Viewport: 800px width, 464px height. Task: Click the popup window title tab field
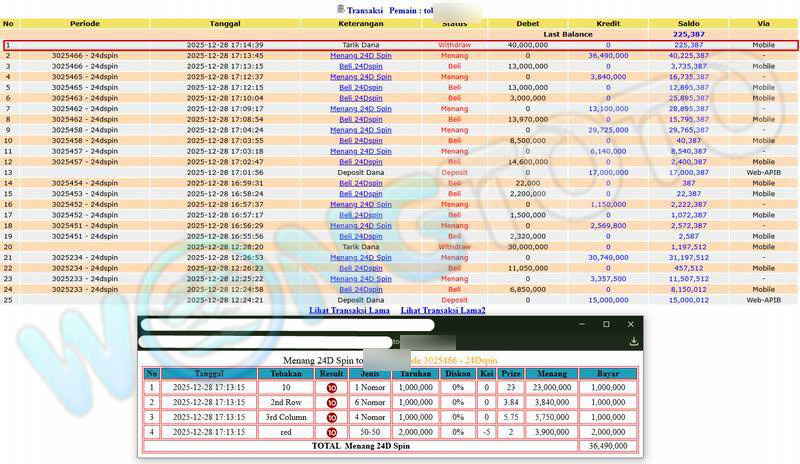[x=288, y=325]
